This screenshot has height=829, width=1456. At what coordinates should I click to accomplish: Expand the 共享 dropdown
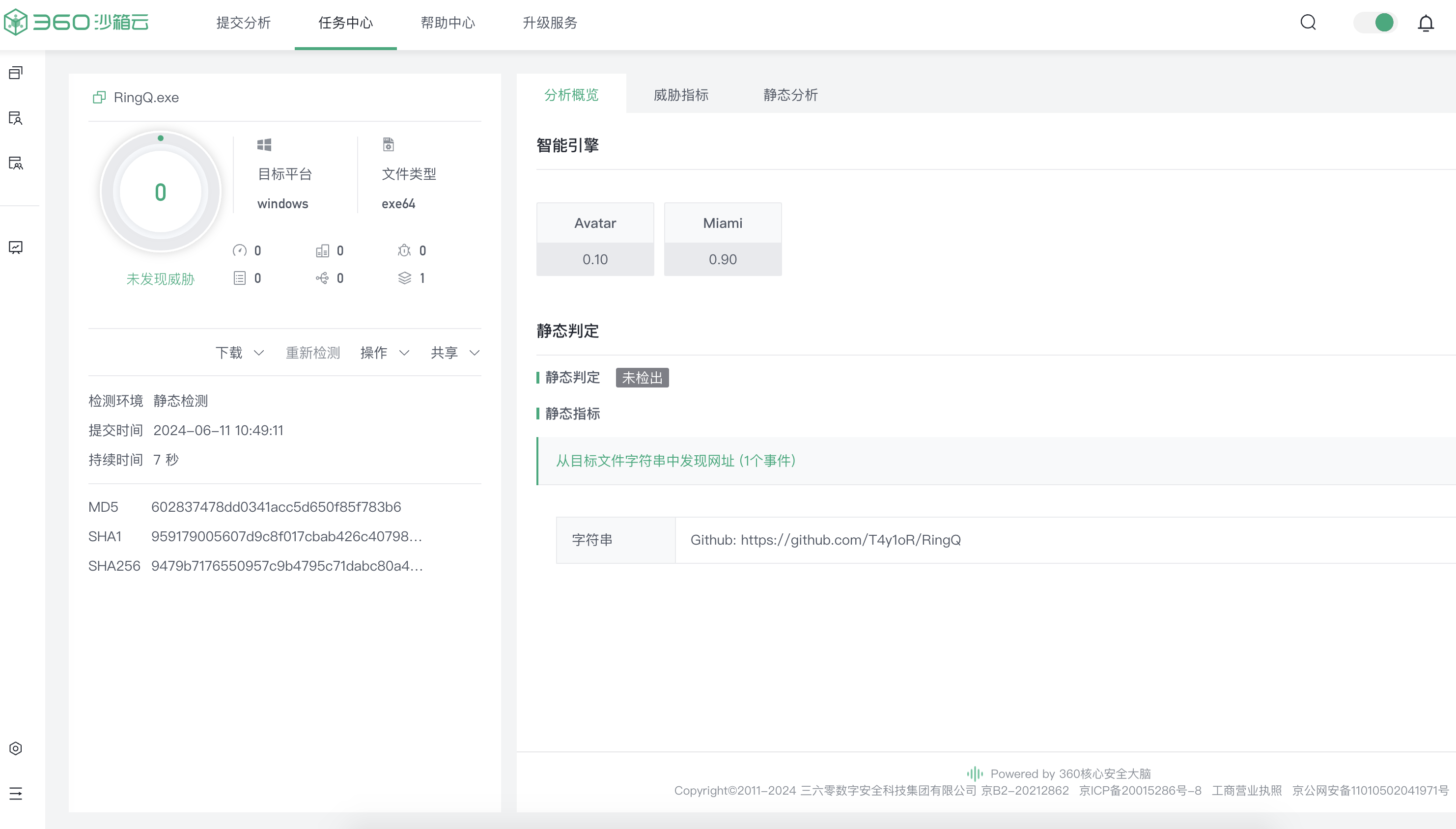coord(455,353)
